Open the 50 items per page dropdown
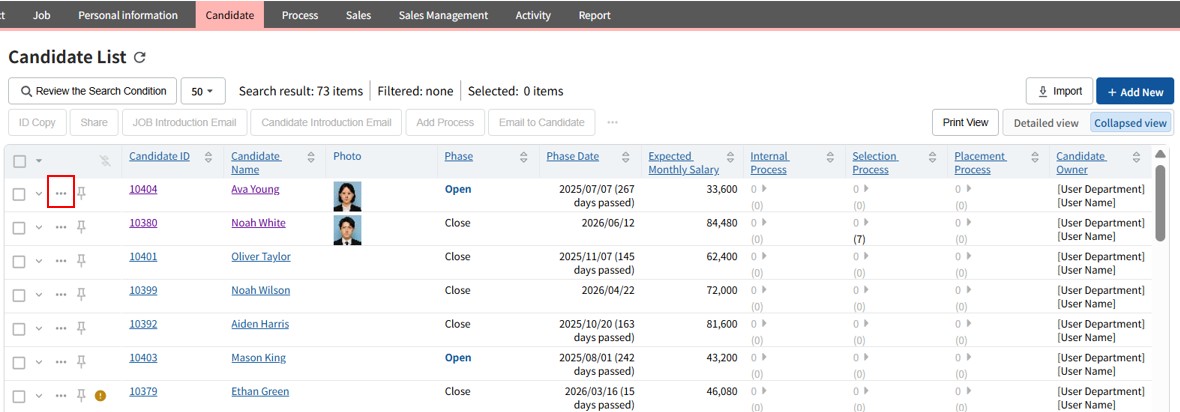Image resolution: width=1180 pixels, height=412 pixels. pyautogui.click(x=202, y=91)
